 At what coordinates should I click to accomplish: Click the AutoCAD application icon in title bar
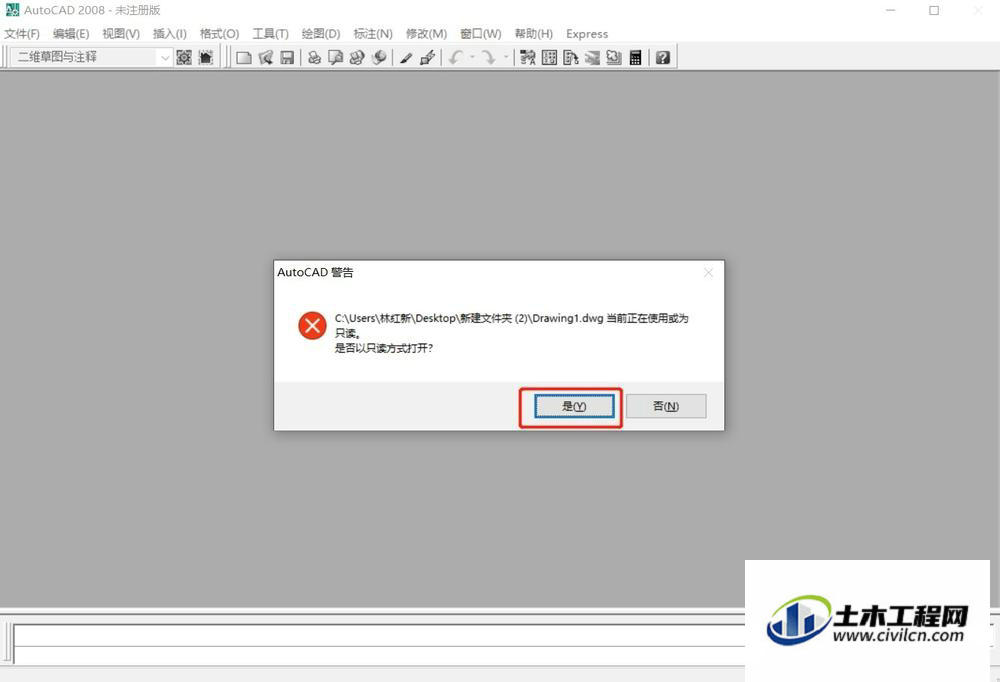12,10
